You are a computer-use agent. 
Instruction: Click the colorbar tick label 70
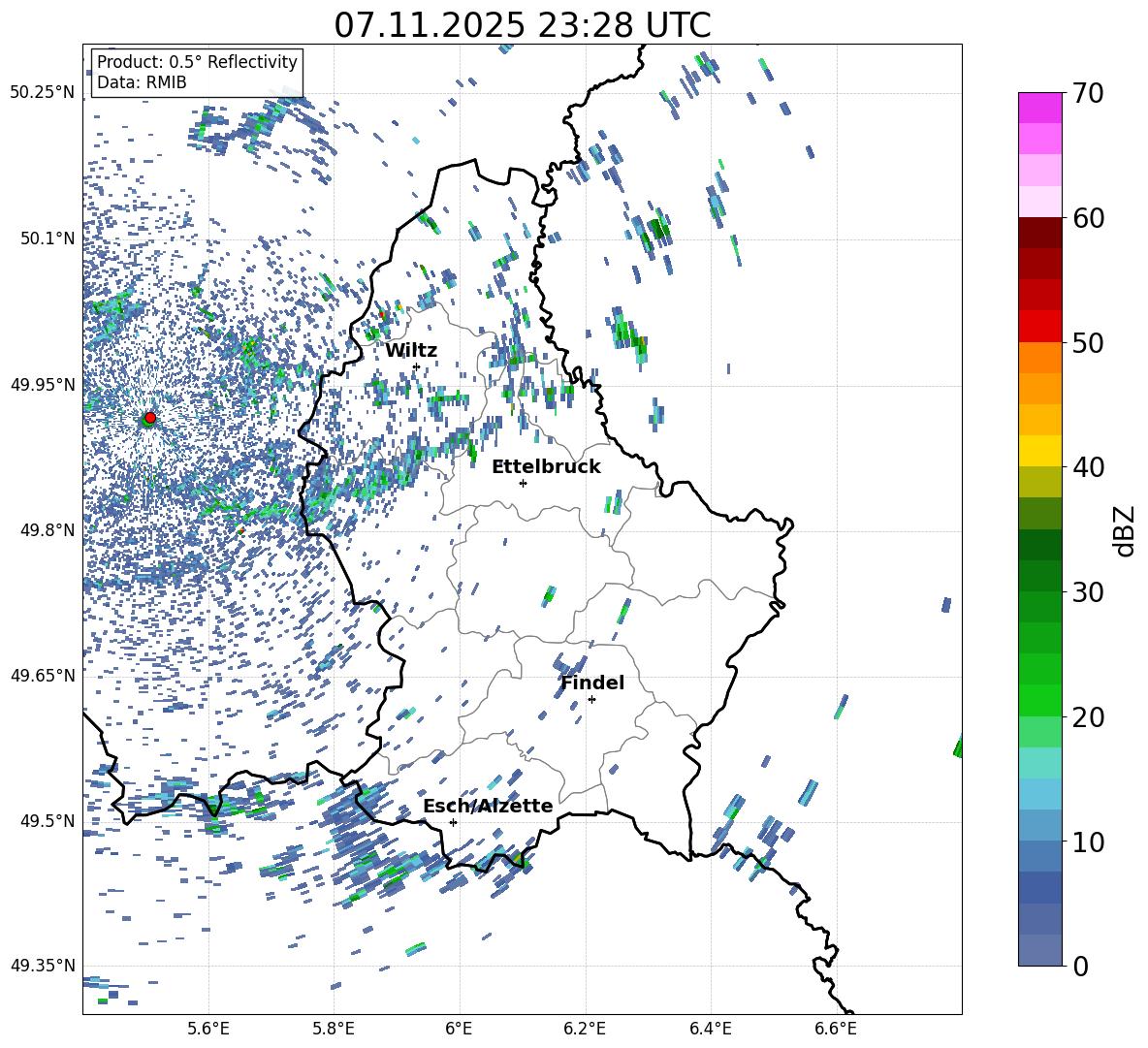(1089, 93)
